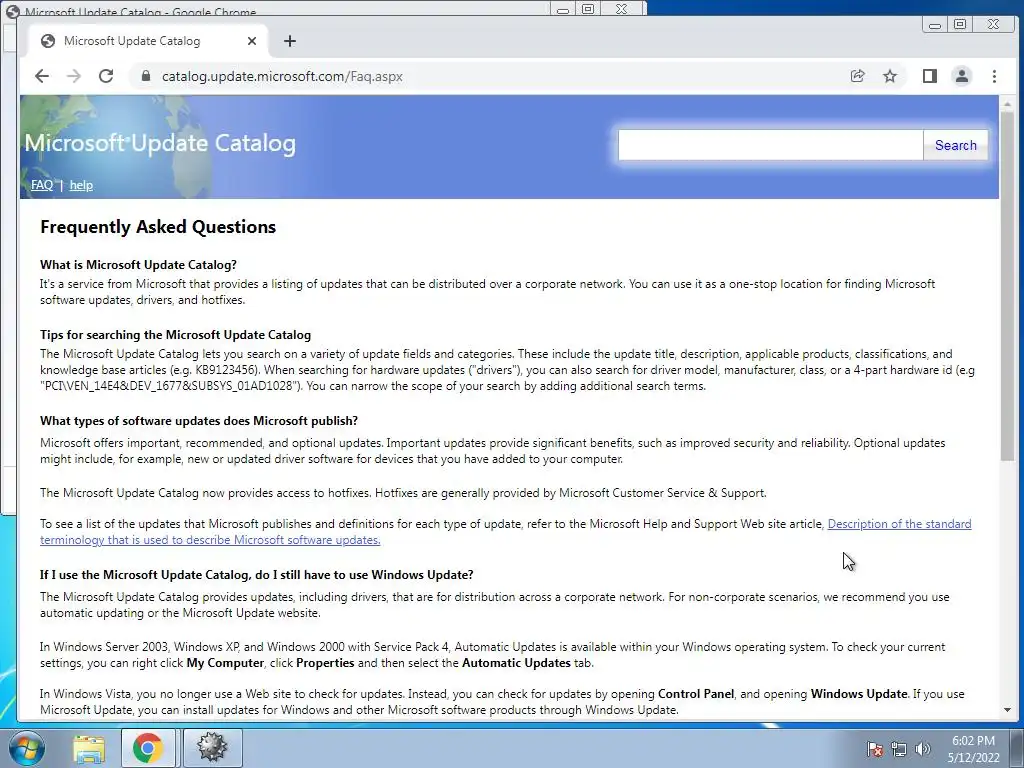Click 'What types of software updates' heading

(x=199, y=421)
